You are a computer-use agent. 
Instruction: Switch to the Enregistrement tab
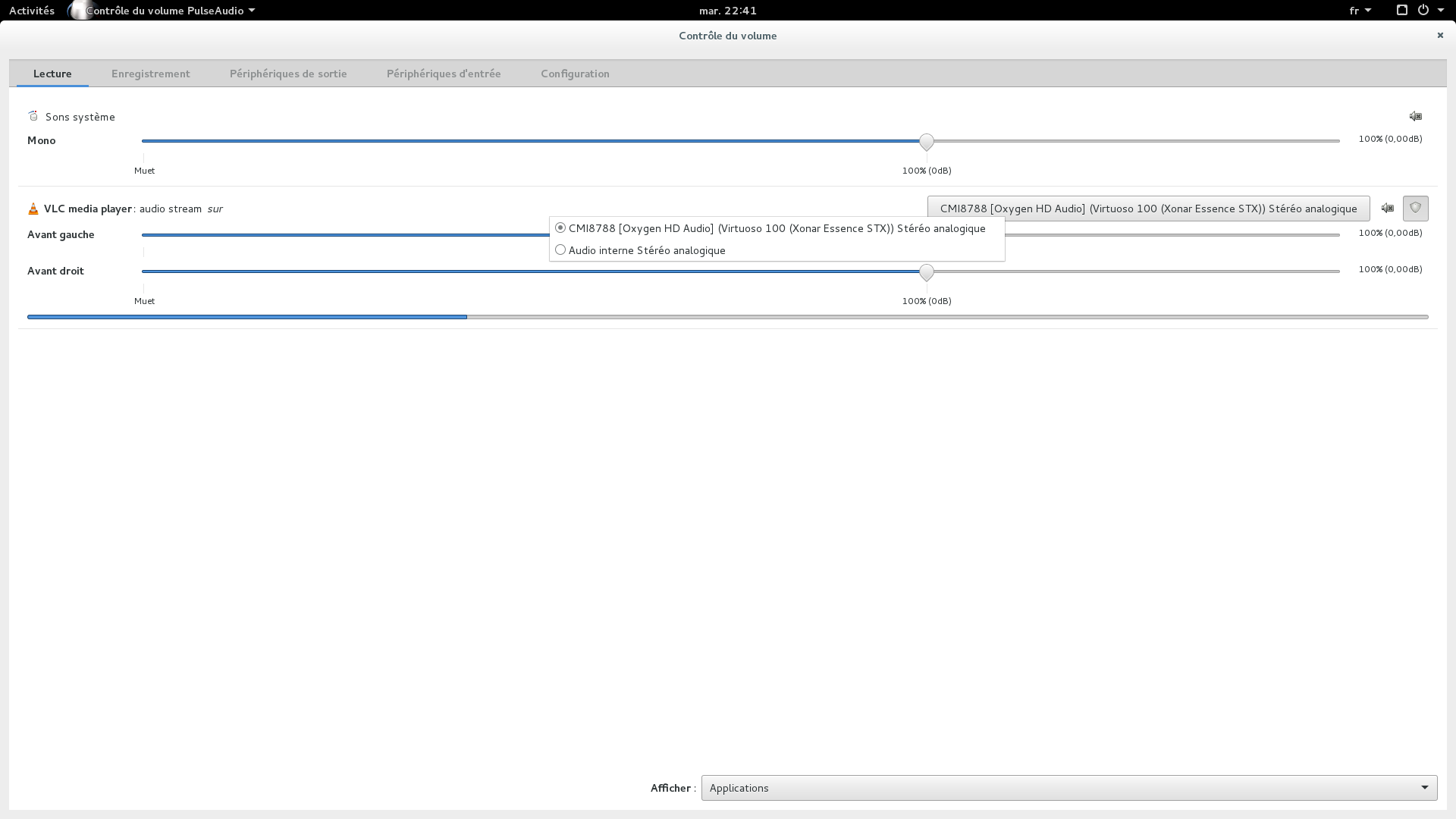(x=150, y=74)
